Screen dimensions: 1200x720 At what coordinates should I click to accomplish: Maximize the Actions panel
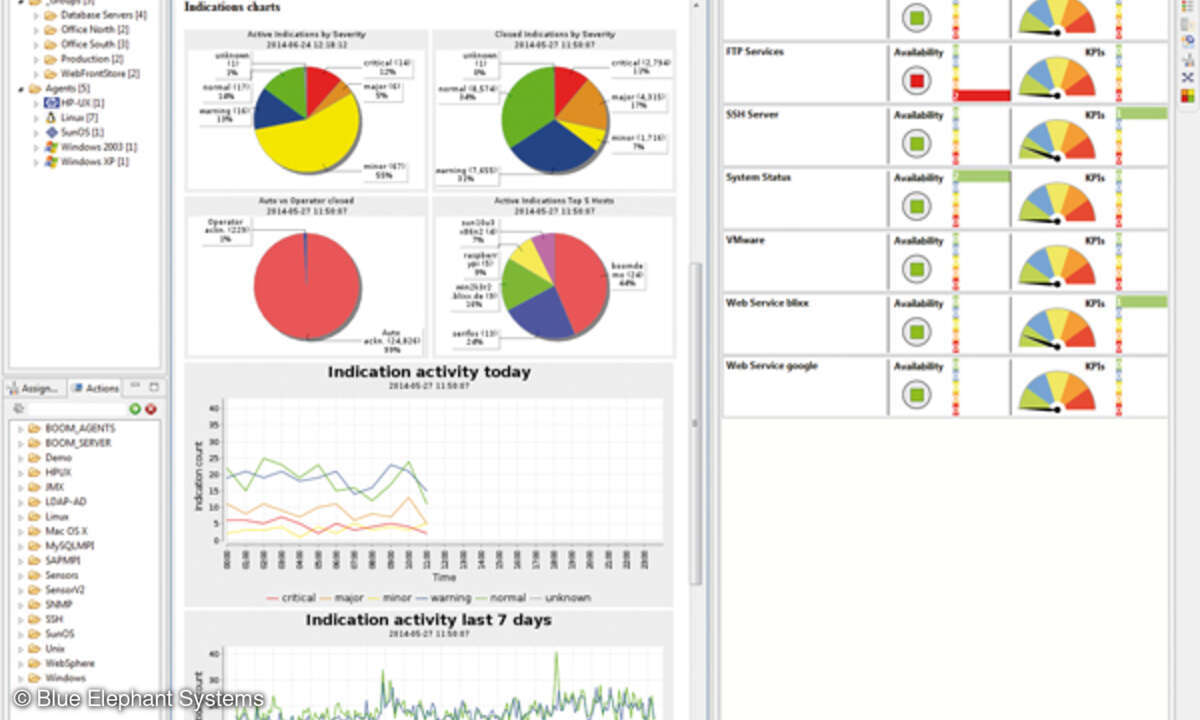[x=153, y=387]
